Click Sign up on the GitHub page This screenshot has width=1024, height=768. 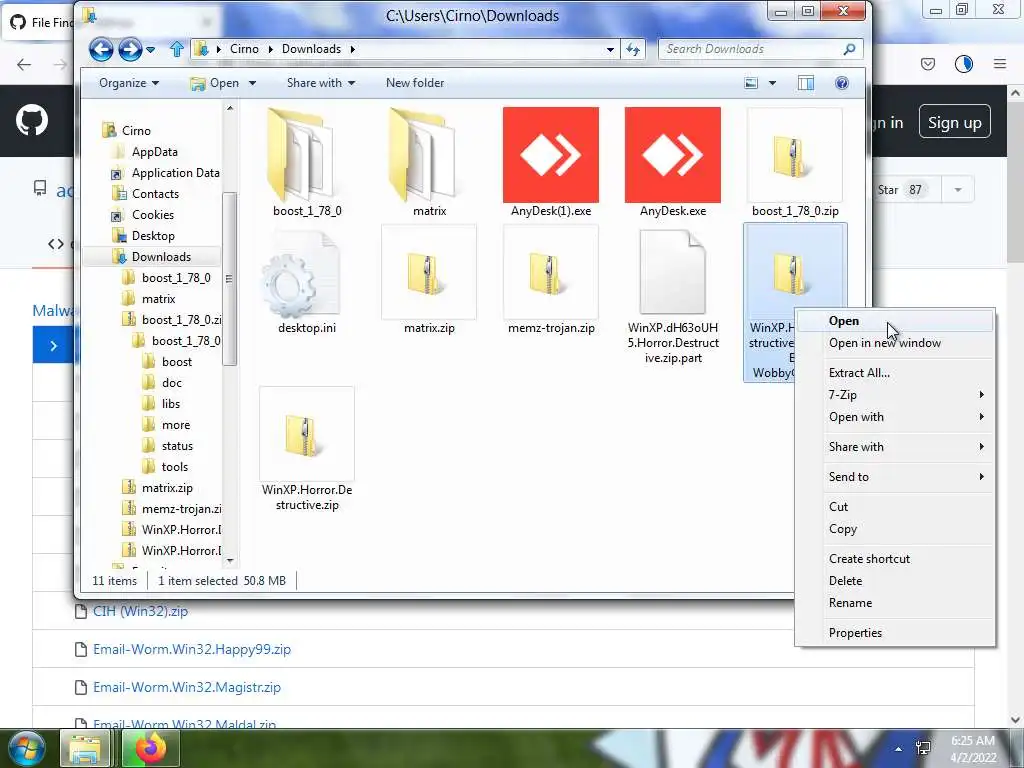pyautogui.click(x=954, y=122)
